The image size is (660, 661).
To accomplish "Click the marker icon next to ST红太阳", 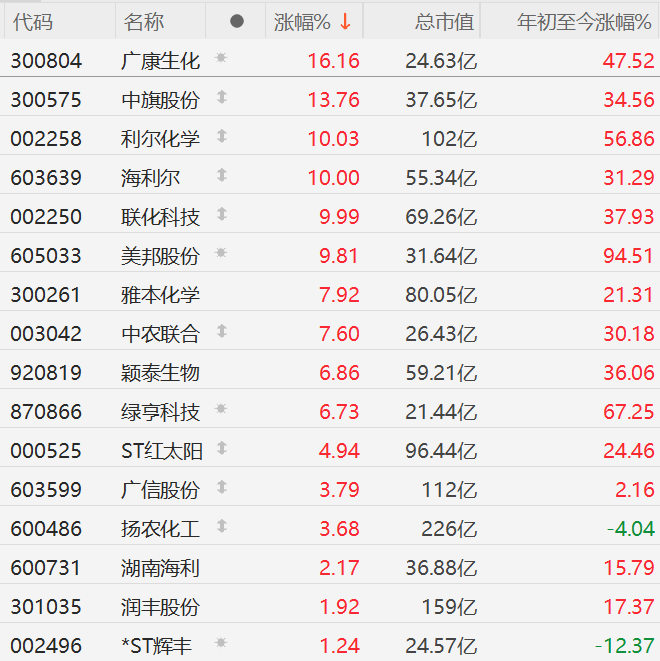I will point(222,448).
